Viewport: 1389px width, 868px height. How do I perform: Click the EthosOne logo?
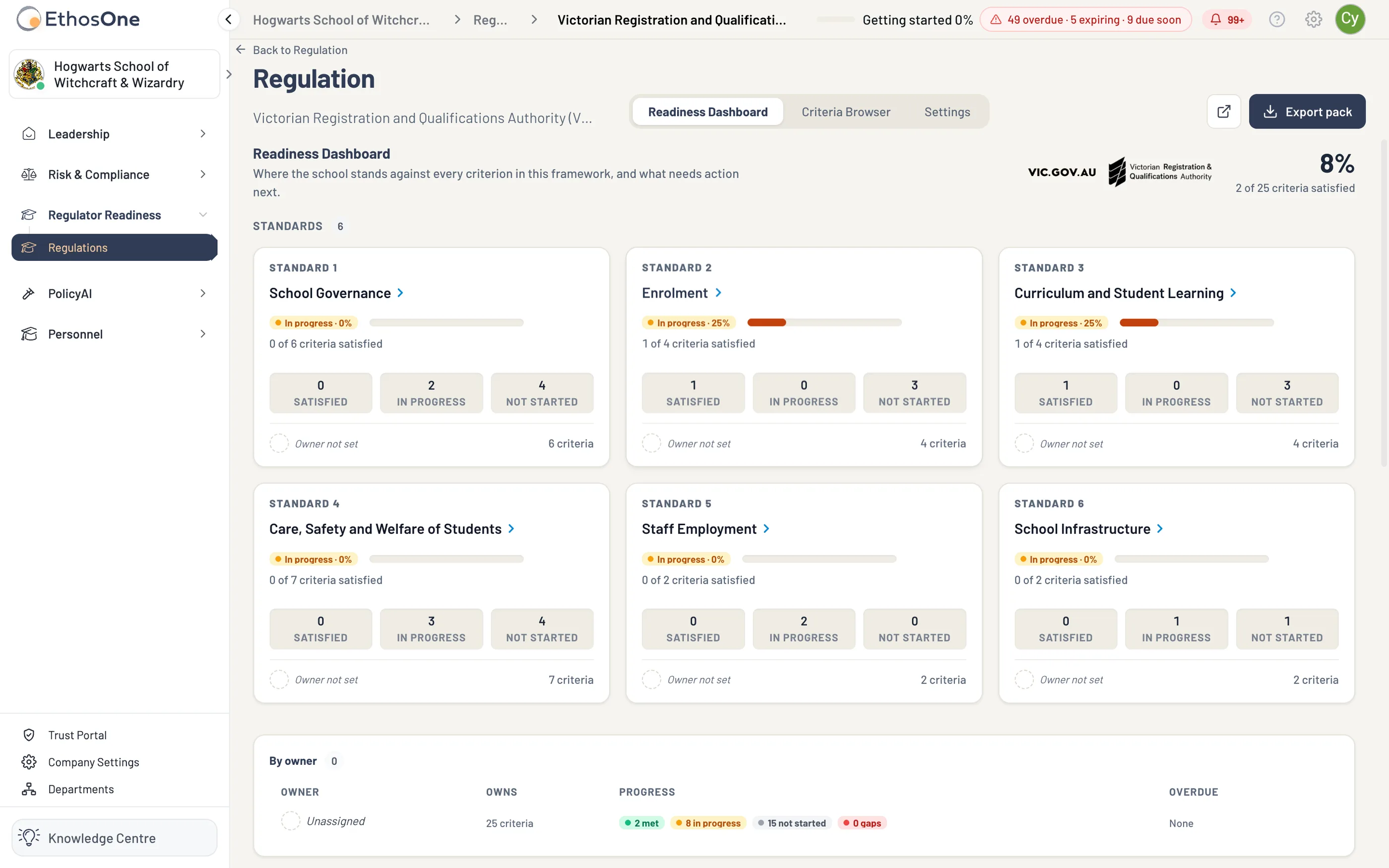[78, 19]
